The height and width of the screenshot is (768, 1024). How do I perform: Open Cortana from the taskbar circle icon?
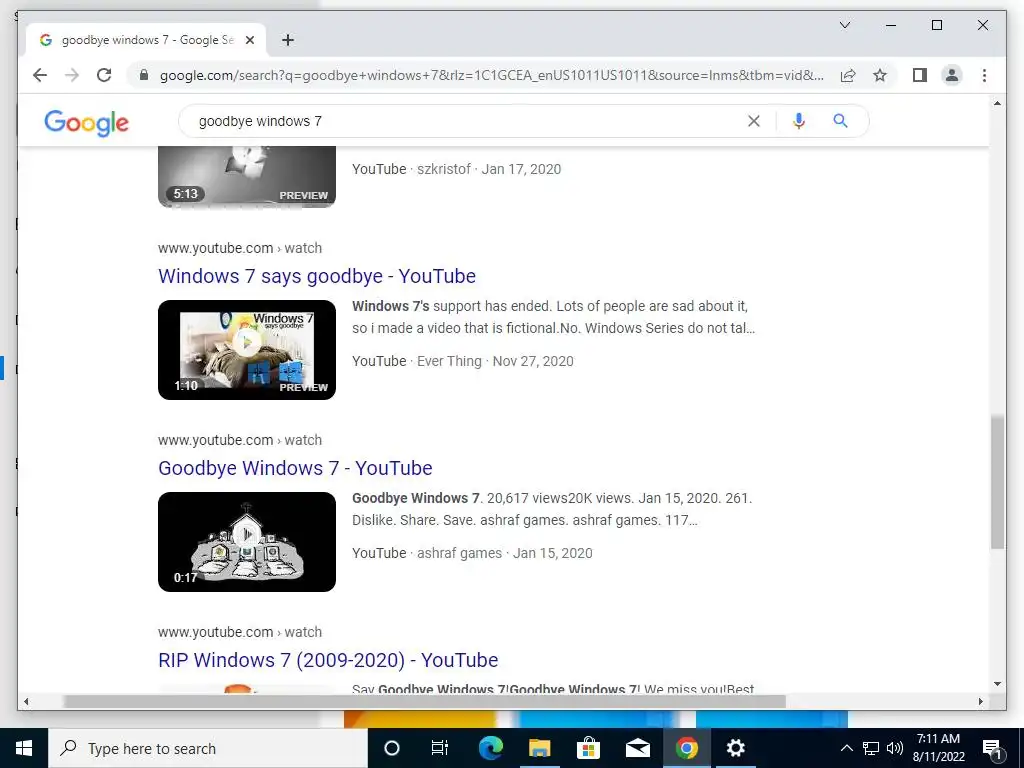pos(391,748)
